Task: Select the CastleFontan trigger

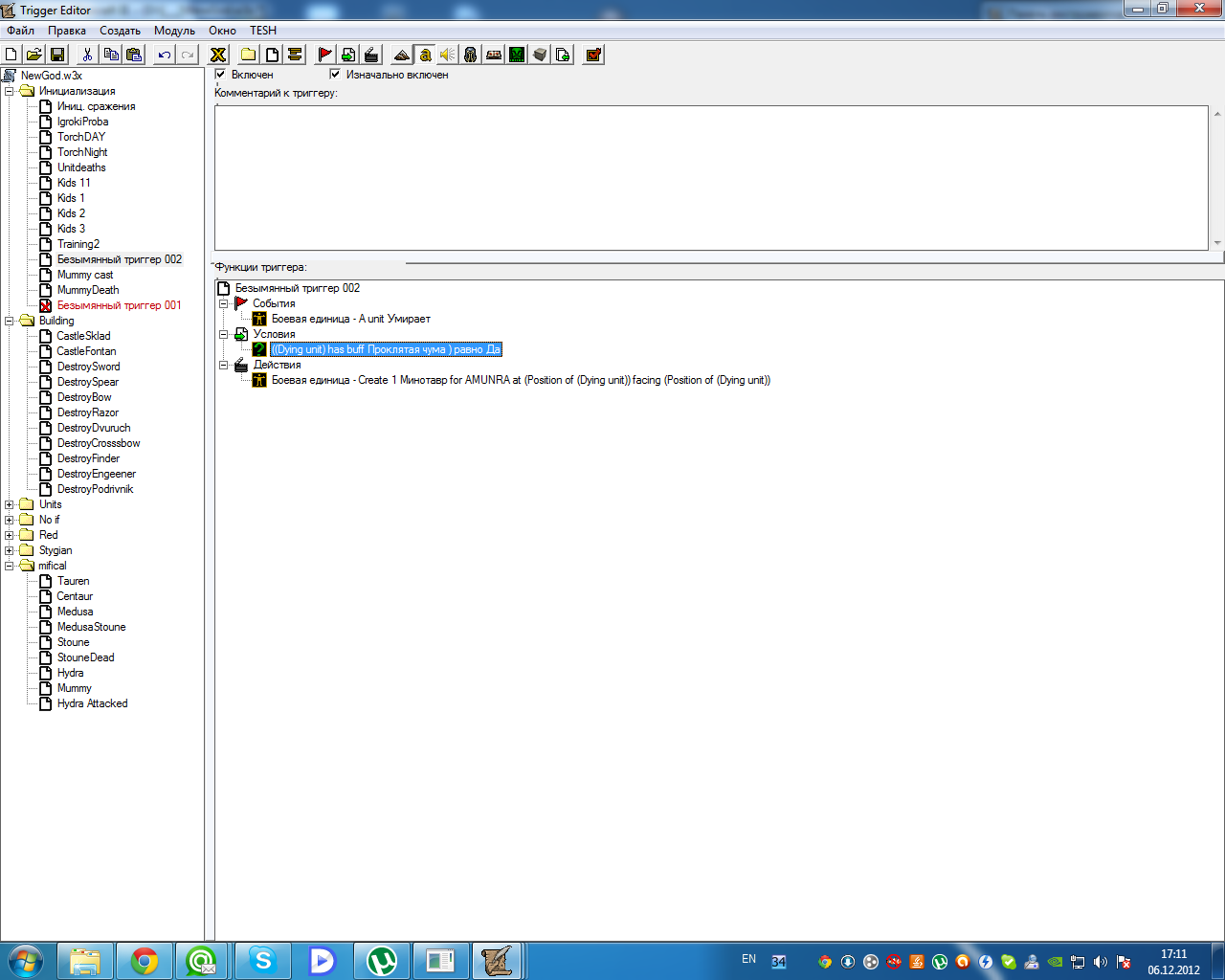Action: [x=86, y=351]
